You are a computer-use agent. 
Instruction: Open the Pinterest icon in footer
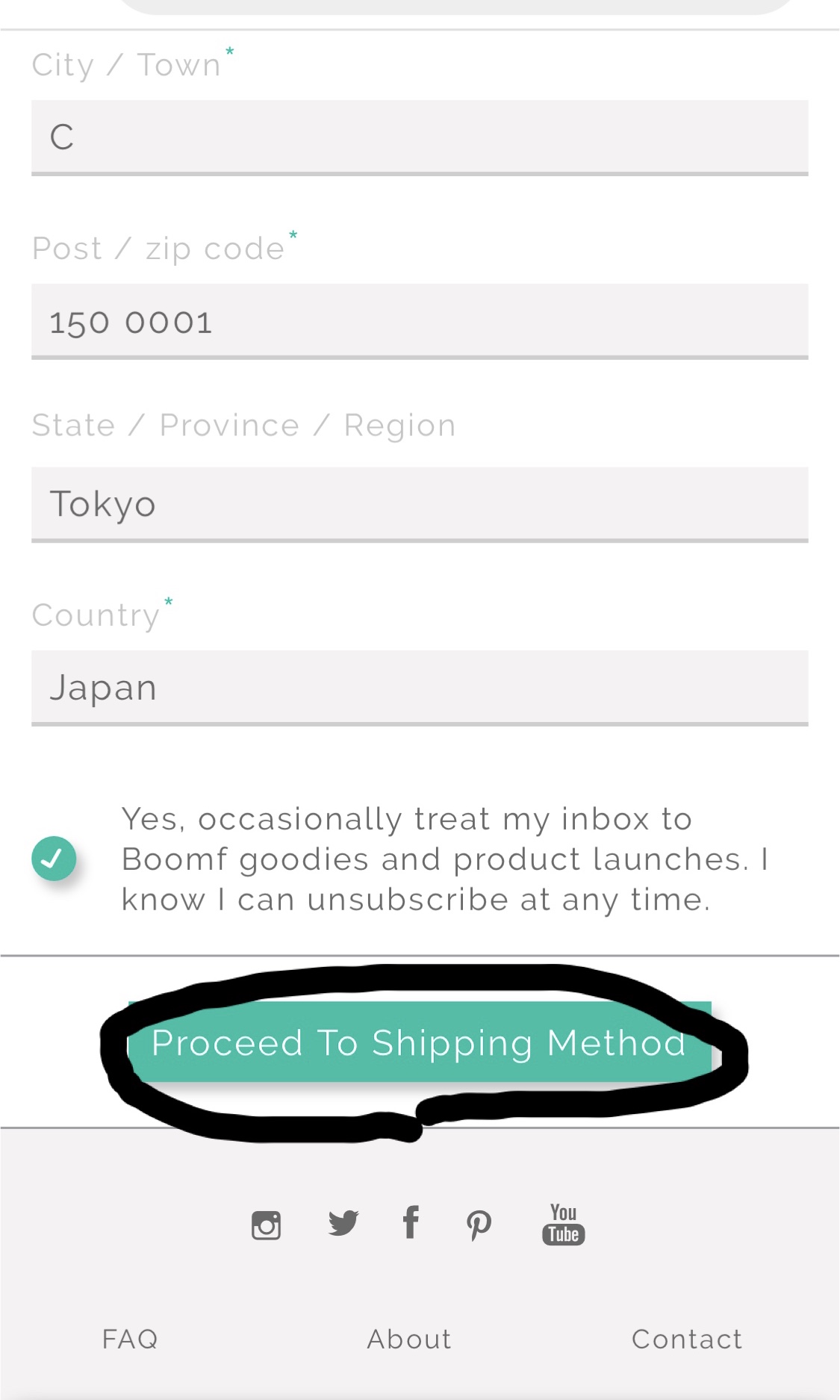tap(479, 1225)
